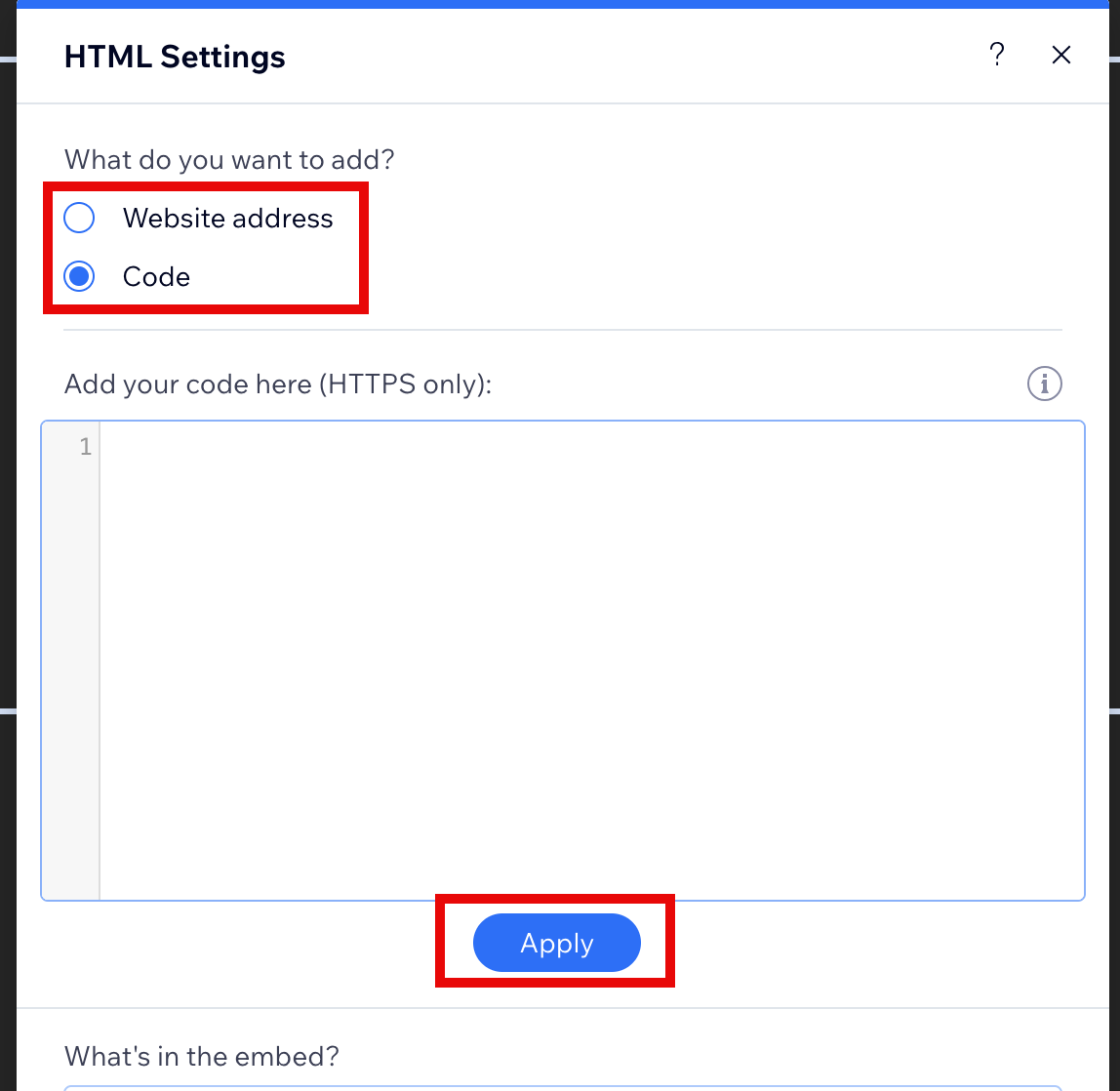This screenshot has height=1091, width=1120.
Task: Open help via the question mark icon
Action: pyautogui.click(x=996, y=55)
